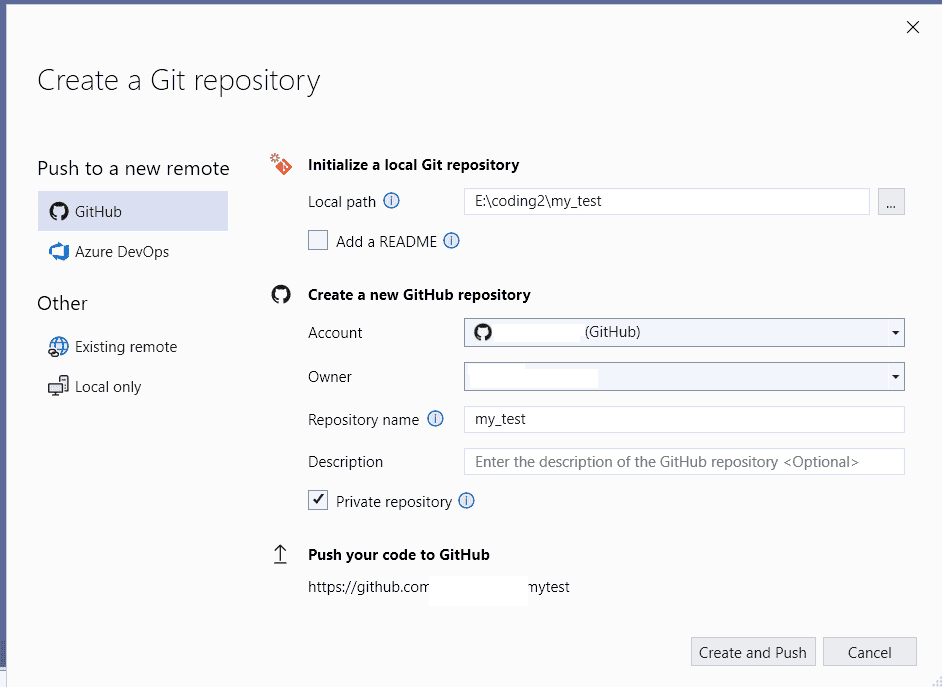Click the Local only computer icon
This screenshot has height=687, width=942.
58,386
